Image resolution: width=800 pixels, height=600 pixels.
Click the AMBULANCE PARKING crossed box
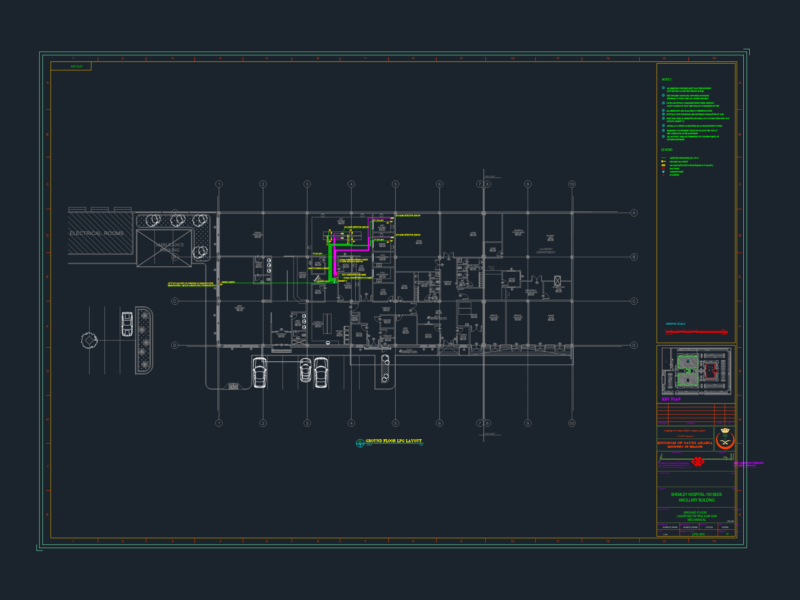click(x=164, y=248)
